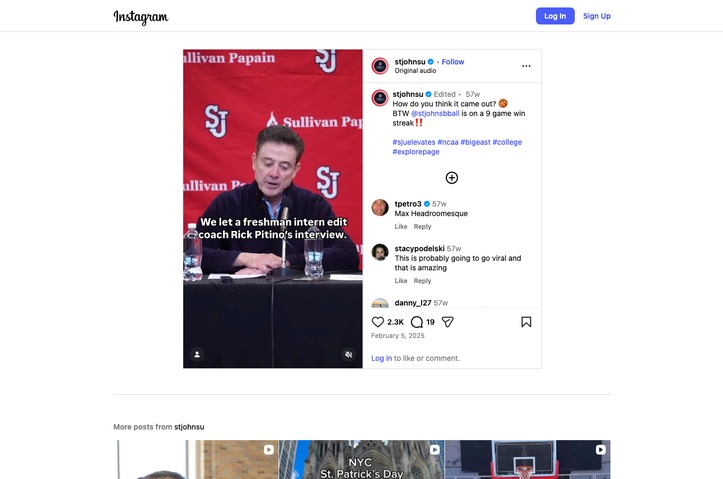Click the Log In button
The image size is (723, 479).
555,16
